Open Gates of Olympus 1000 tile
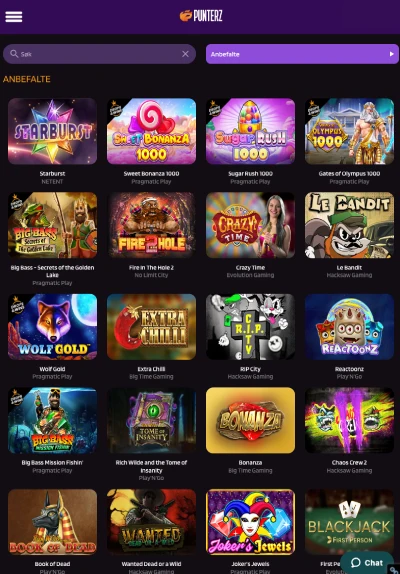Screen dimensions: 400x574 [x=349, y=131]
